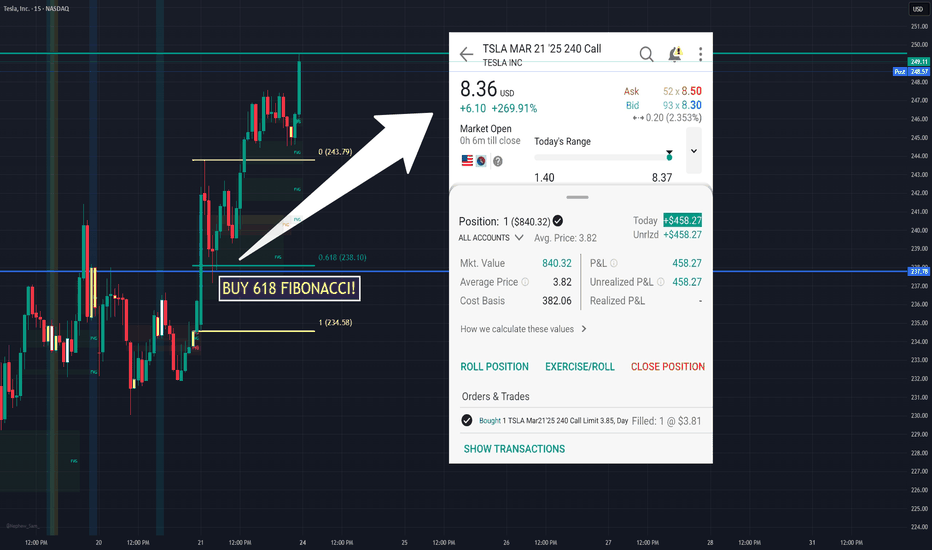Click the US flag exchange icon
Image resolution: width=932 pixels, height=550 pixels.
(x=467, y=161)
